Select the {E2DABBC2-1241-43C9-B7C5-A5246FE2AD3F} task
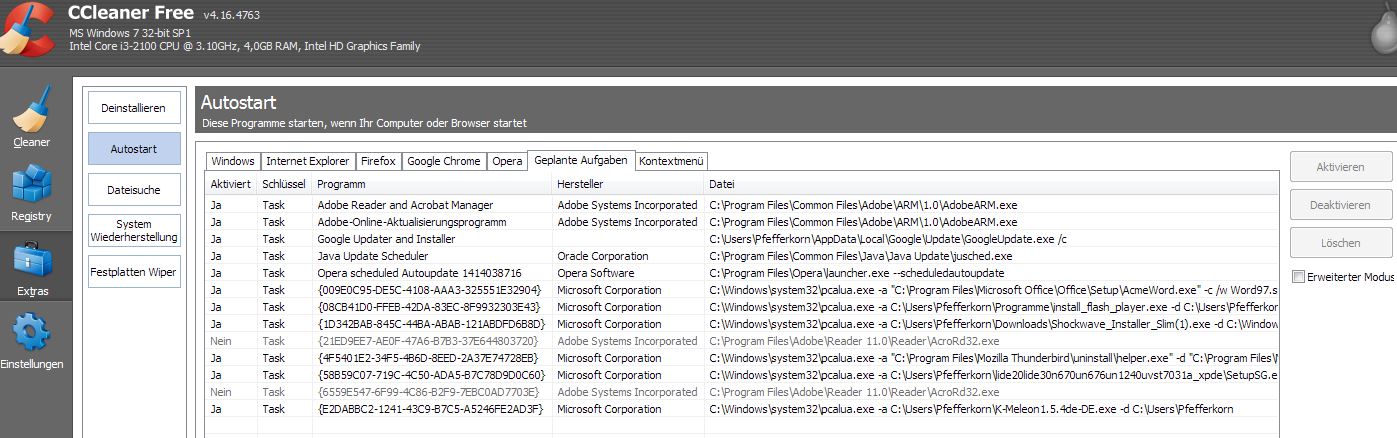Image resolution: width=1397 pixels, height=438 pixels. 742,409
